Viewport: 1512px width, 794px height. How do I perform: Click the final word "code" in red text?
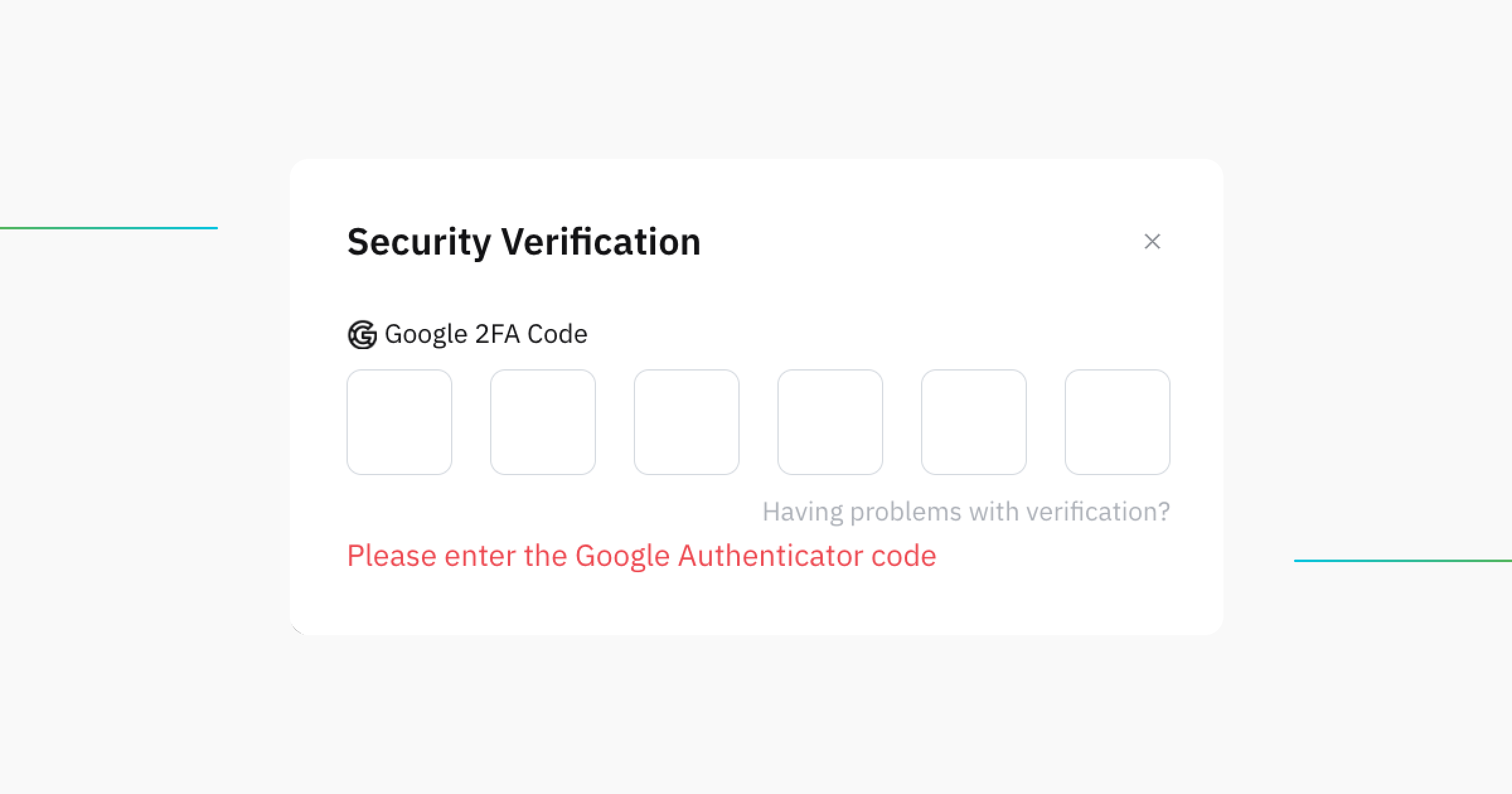(x=903, y=556)
